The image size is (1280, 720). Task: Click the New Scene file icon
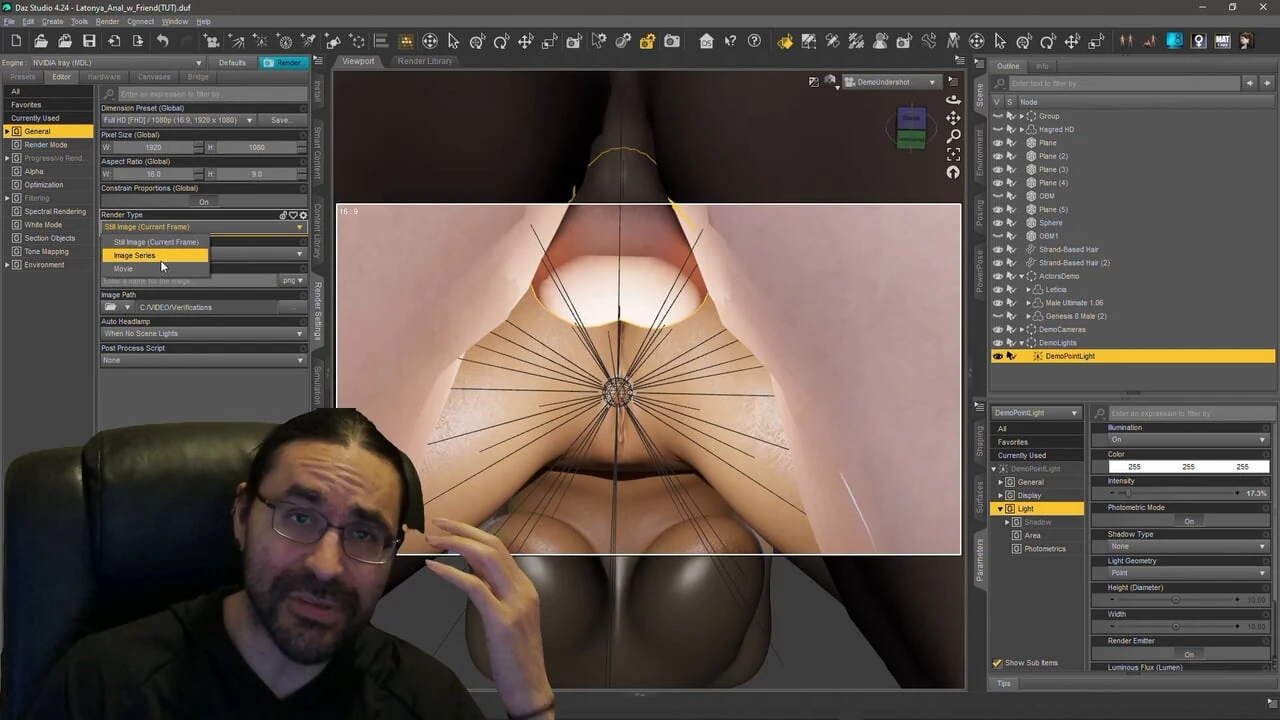point(16,41)
